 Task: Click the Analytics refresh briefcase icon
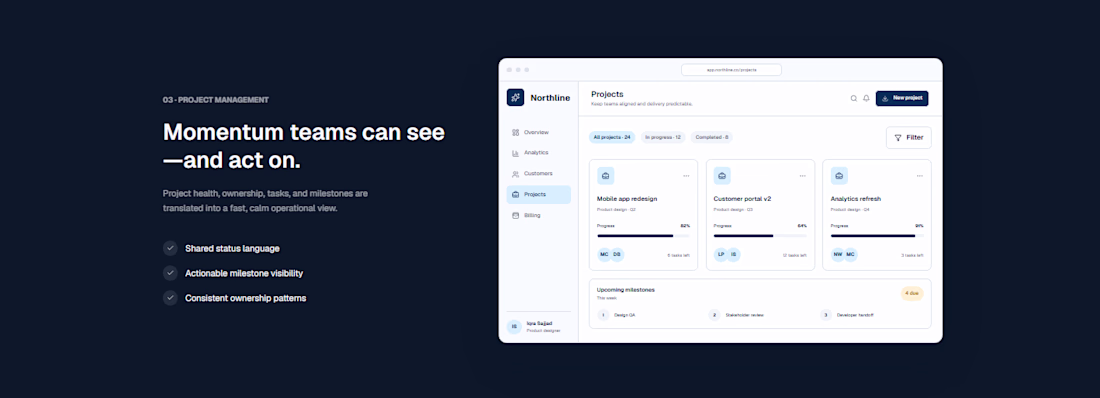(839, 175)
